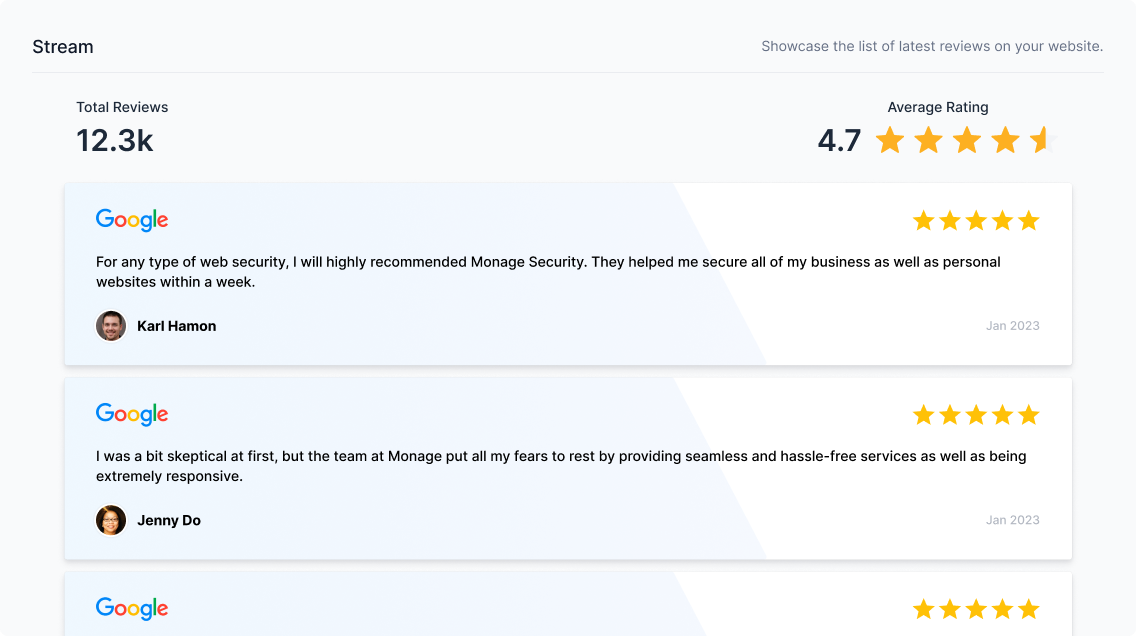
Task: Select the Karl Hamon reviewer name
Action: (x=177, y=326)
